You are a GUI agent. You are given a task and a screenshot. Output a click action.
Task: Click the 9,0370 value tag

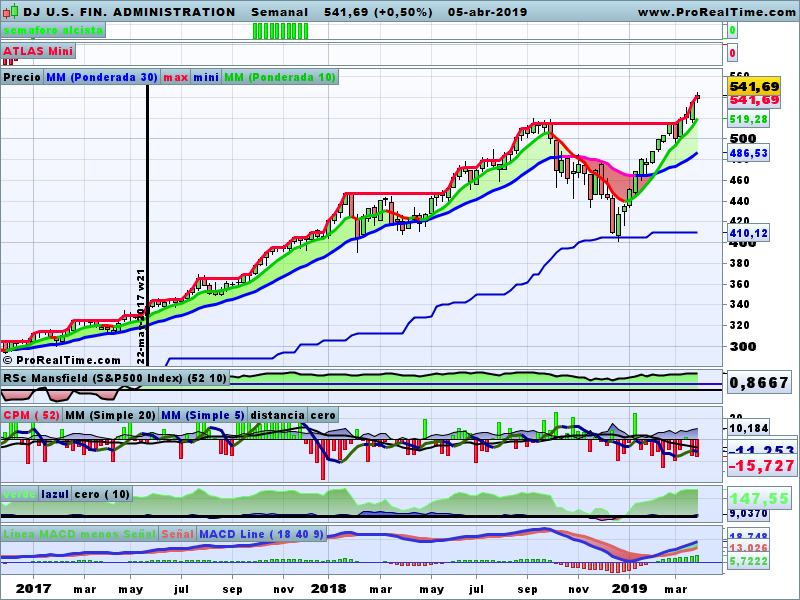pyautogui.click(x=748, y=513)
